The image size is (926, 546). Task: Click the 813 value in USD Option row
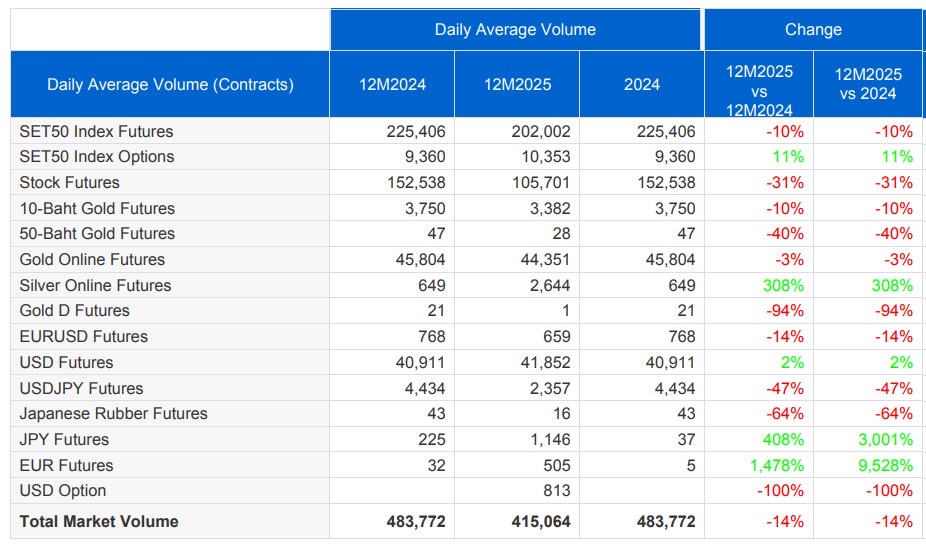[x=556, y=491]
